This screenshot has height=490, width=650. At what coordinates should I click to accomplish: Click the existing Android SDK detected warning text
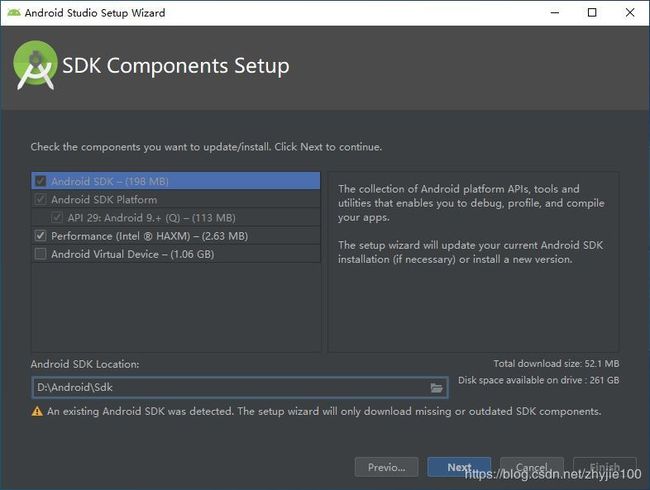(x=324, y=411)
